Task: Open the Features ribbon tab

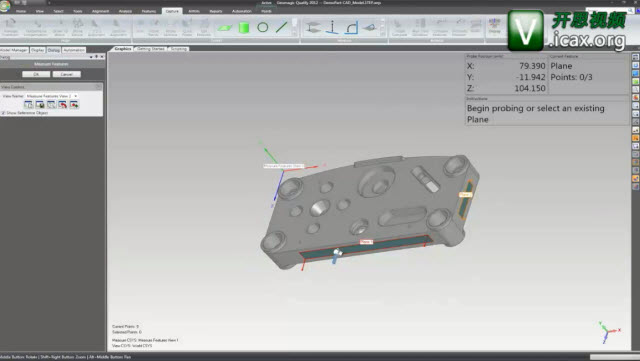Action: click(149, 11)
